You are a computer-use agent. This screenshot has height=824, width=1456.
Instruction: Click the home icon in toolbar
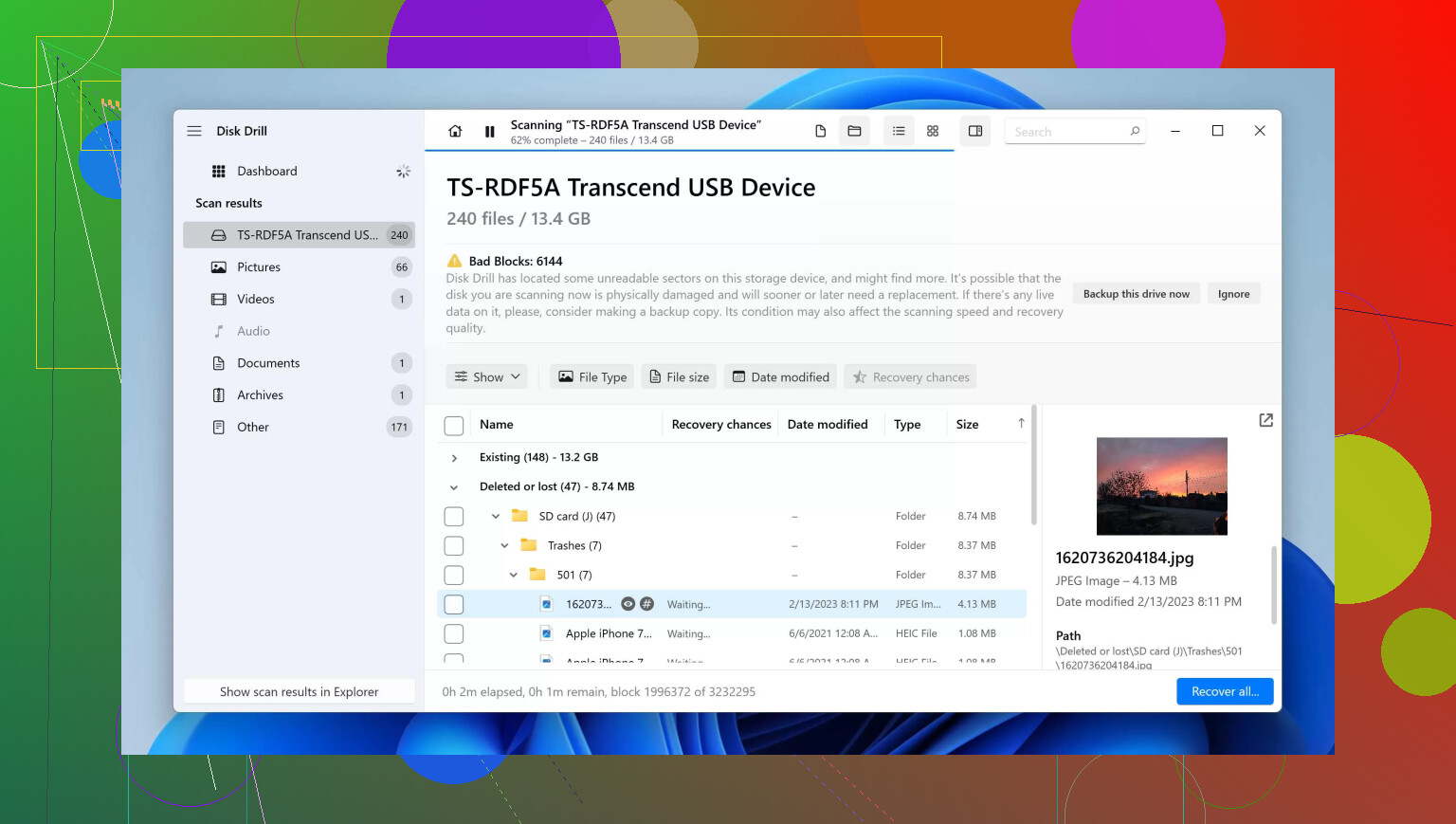455,132
